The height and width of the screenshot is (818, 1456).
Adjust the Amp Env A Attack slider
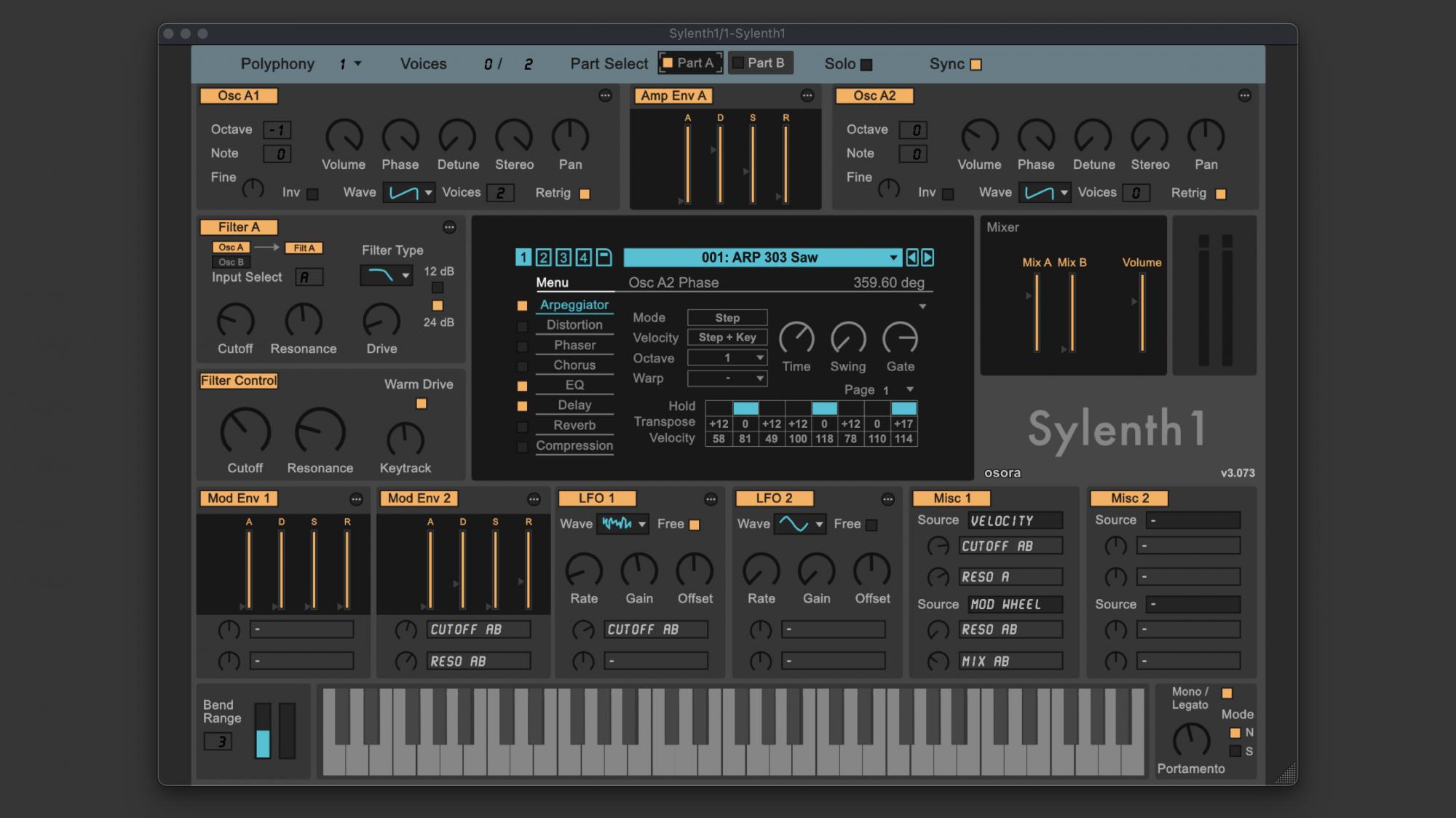[x=687, y=164]
